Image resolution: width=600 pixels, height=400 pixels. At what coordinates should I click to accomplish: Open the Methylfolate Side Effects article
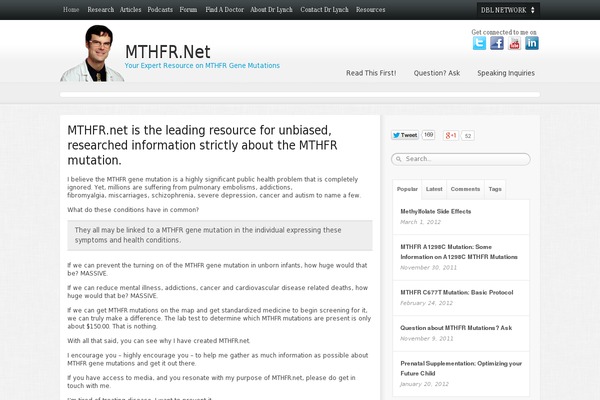point(435,212)
